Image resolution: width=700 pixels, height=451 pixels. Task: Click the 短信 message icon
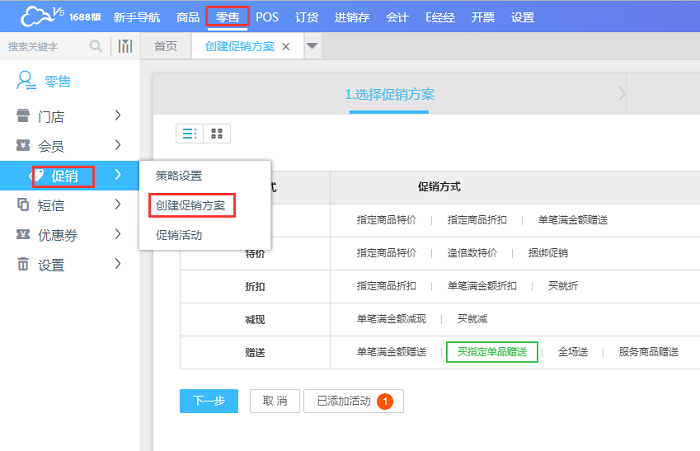point(23,205)
